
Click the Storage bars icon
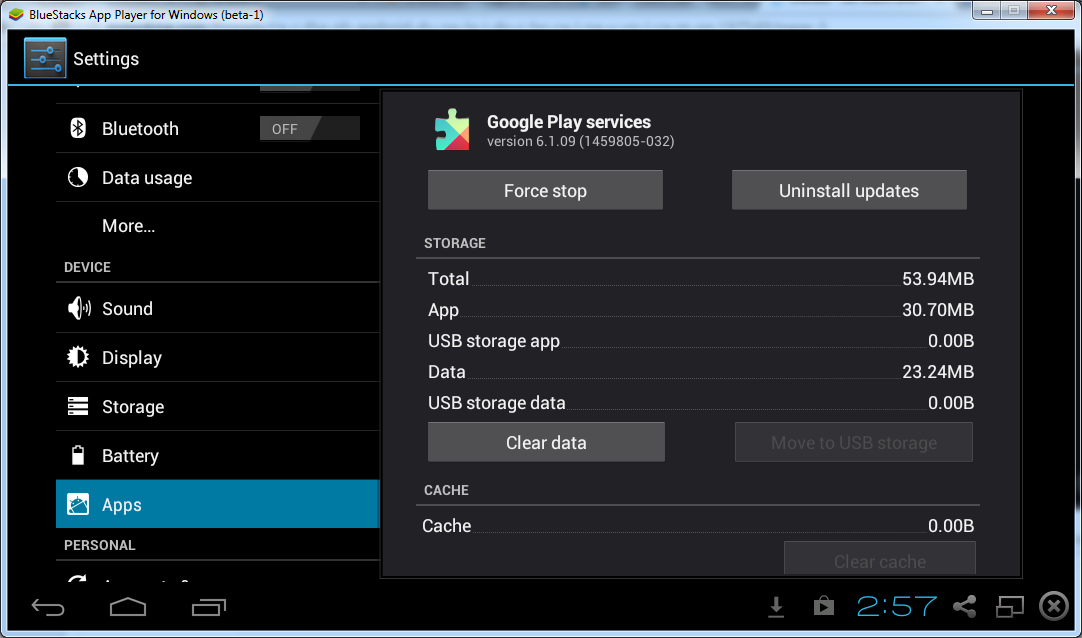[x=78, y=406]
